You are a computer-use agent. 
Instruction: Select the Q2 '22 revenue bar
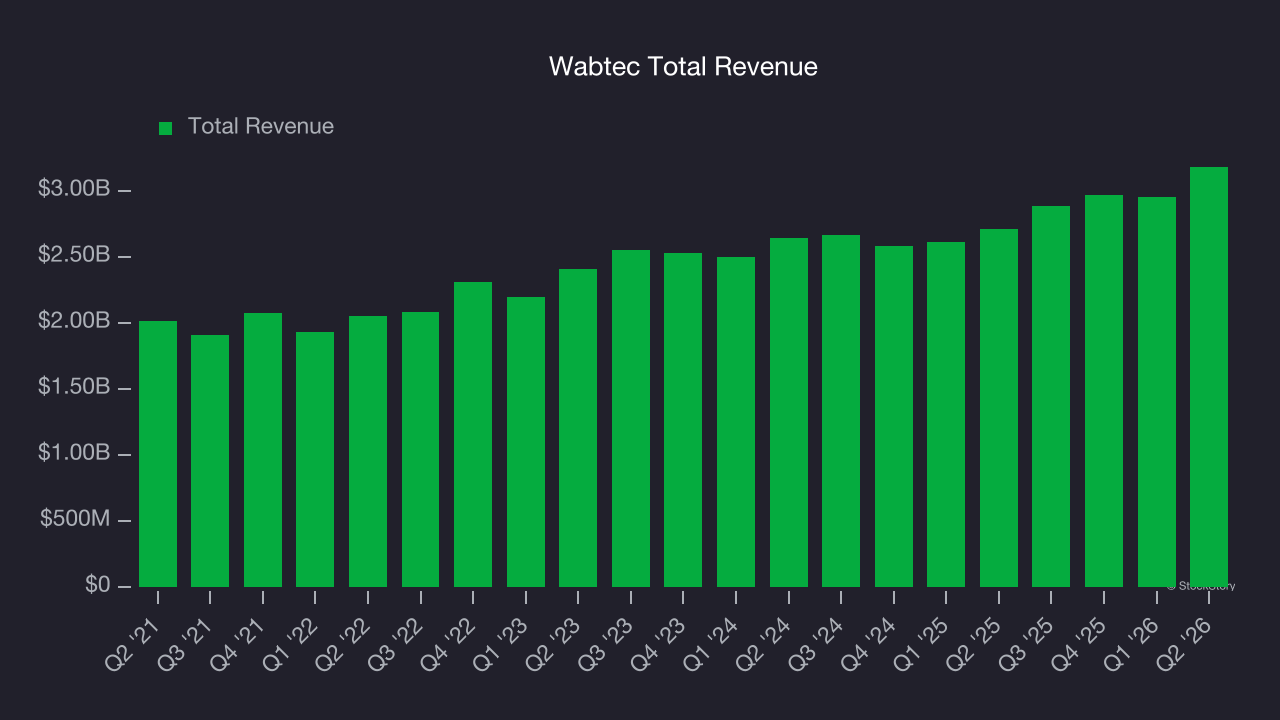tap(368, 451)
